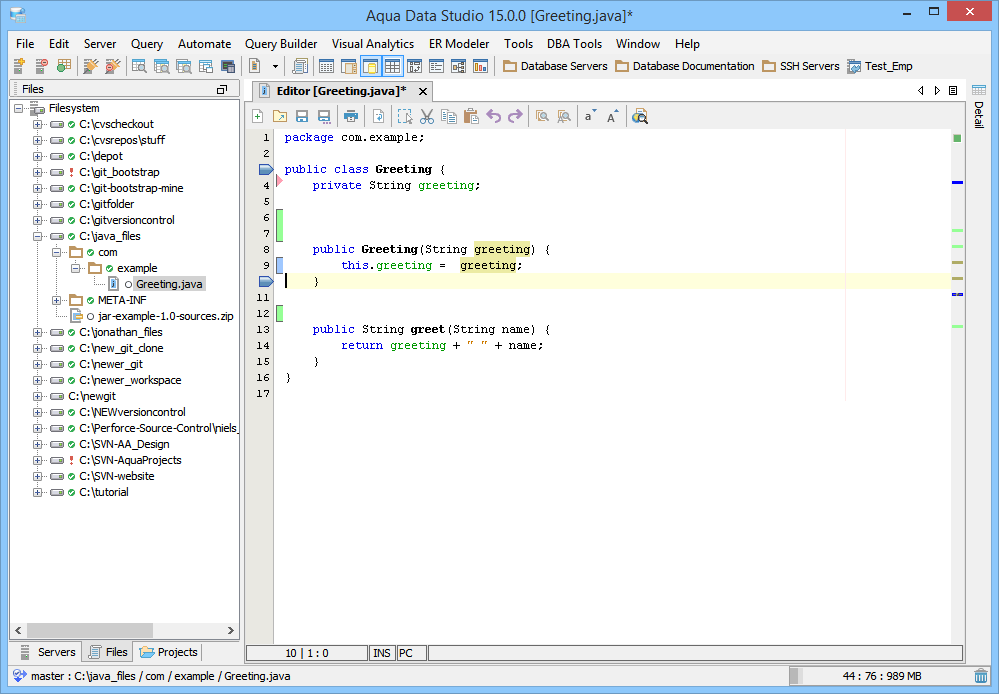Expand the META-INF folder node
Image resolution: width=999 pixels, height=694 pixels.
click(58, 300)
